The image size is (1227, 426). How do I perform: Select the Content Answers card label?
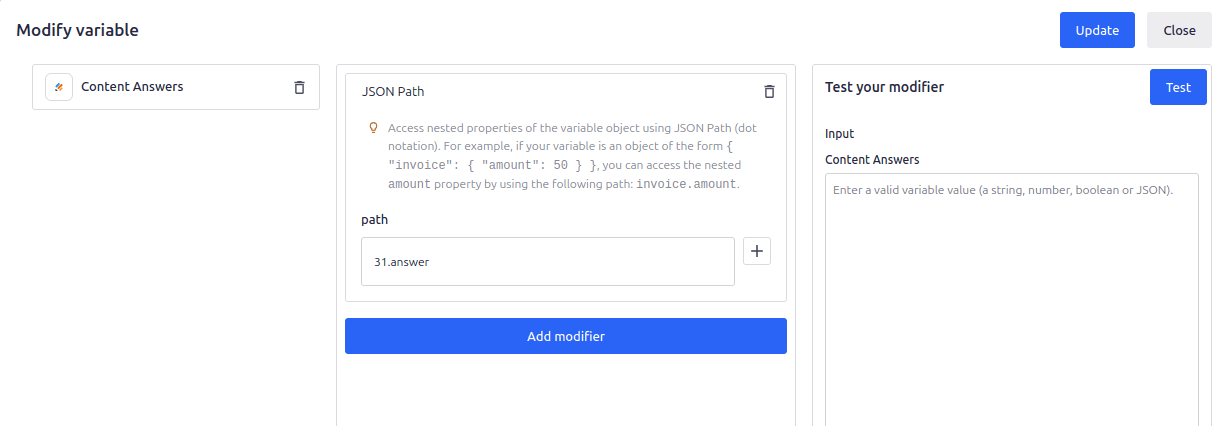(132, 87)
